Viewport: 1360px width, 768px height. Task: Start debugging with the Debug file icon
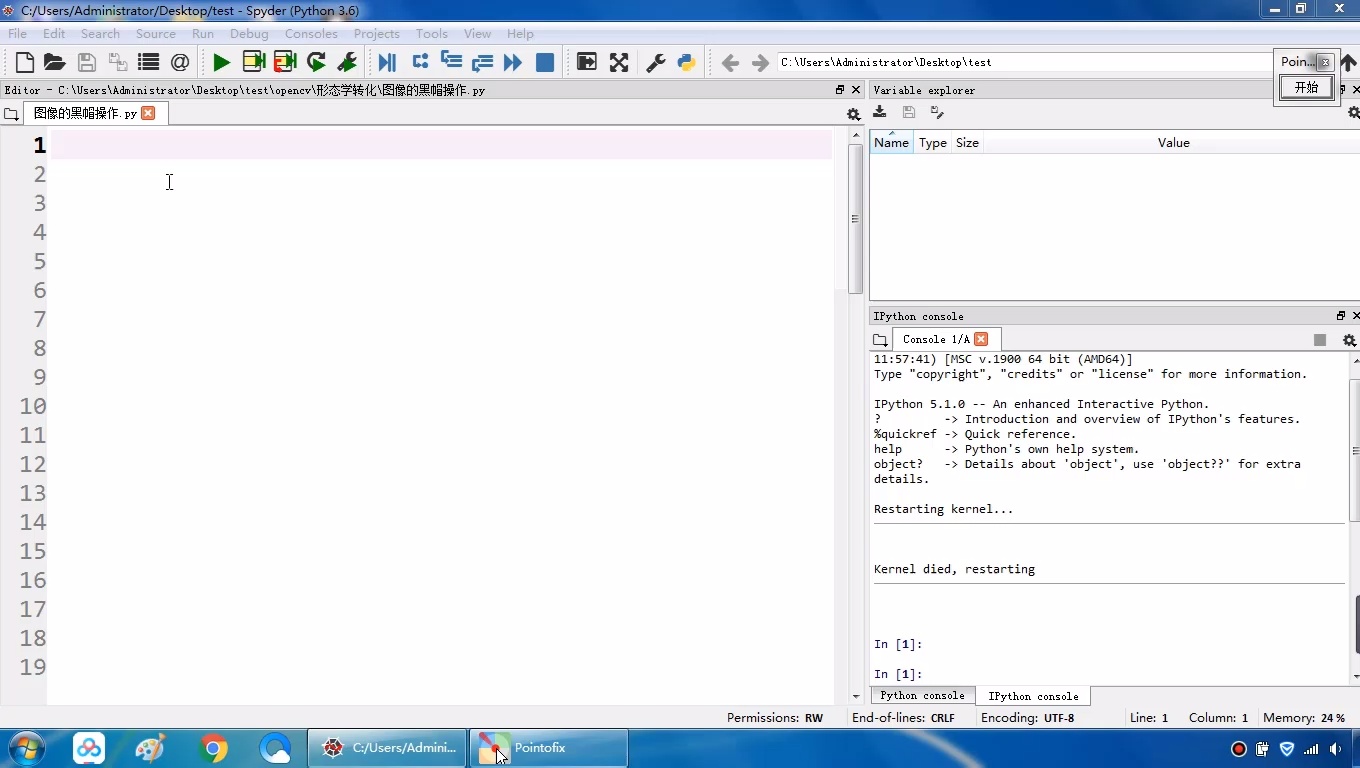click(x=387, y=63)
